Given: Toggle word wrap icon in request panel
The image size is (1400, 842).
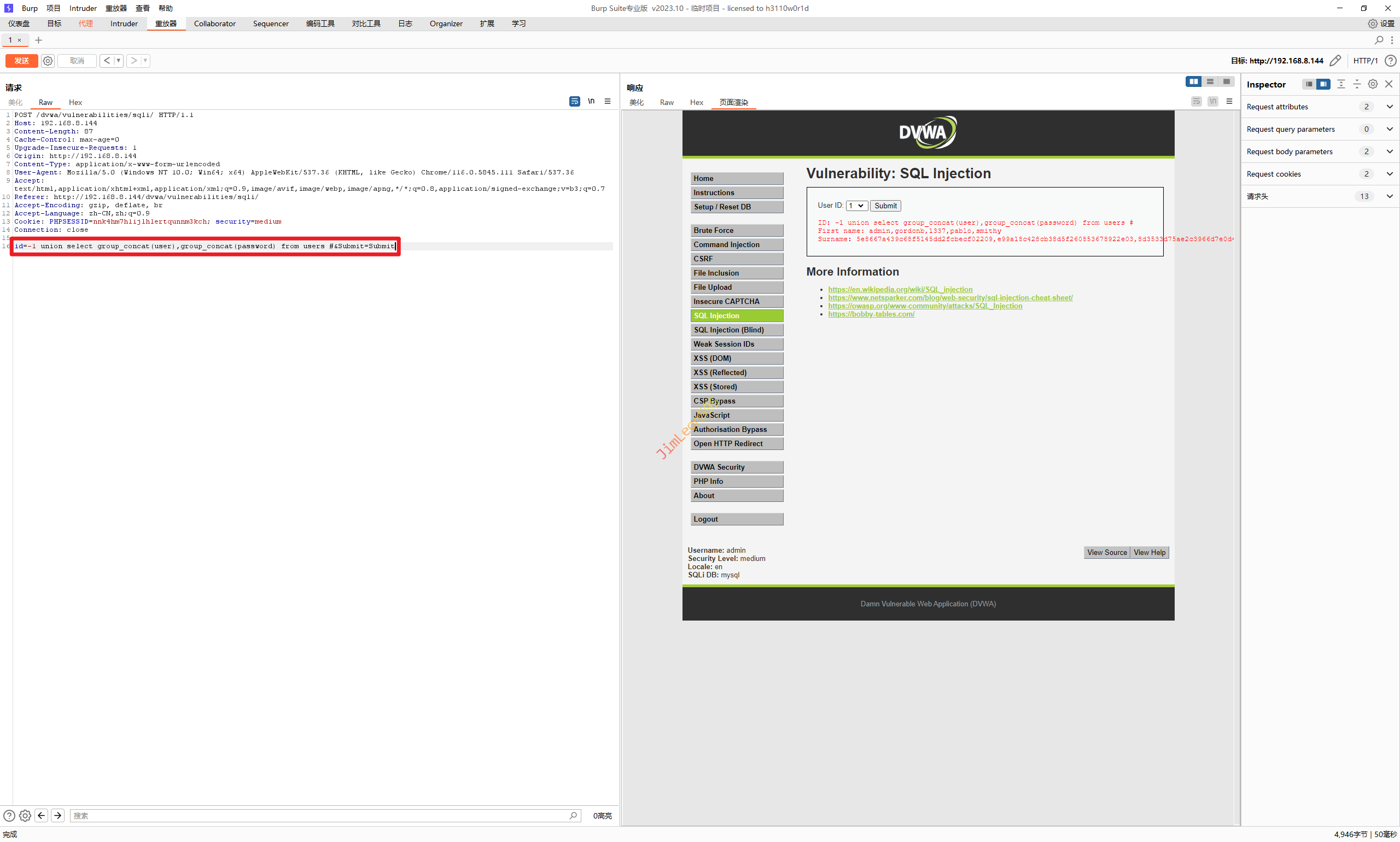Looking at the screenshot, I should (x=574, y=101).
